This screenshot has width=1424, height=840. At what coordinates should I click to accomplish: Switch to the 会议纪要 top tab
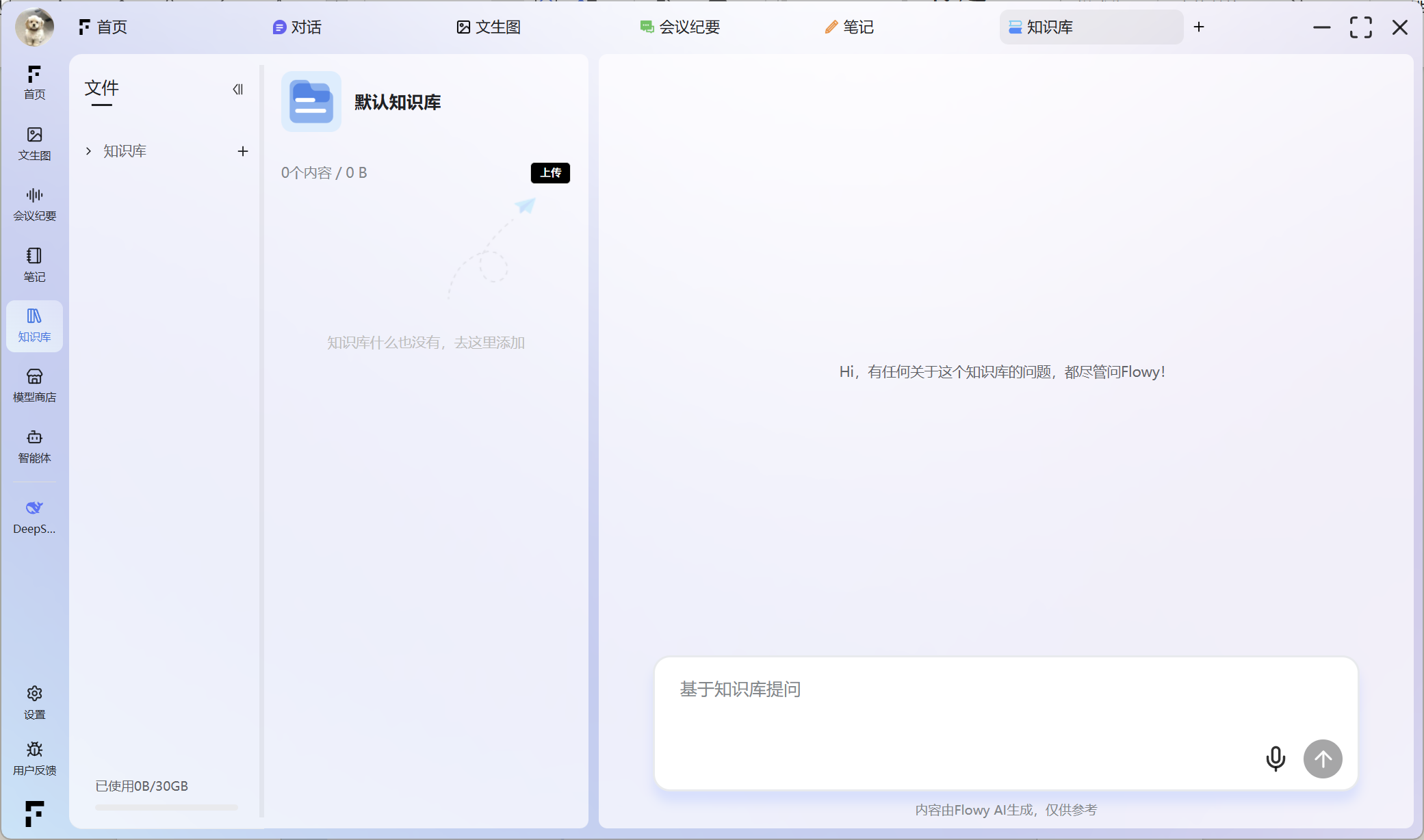click(679, 27)
